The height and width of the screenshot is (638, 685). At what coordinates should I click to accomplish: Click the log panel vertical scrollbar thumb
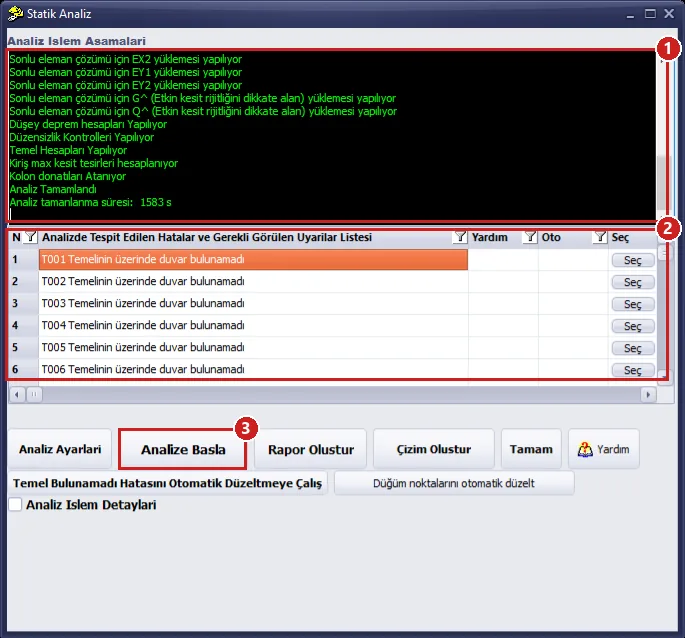click(x=663, y=183)
